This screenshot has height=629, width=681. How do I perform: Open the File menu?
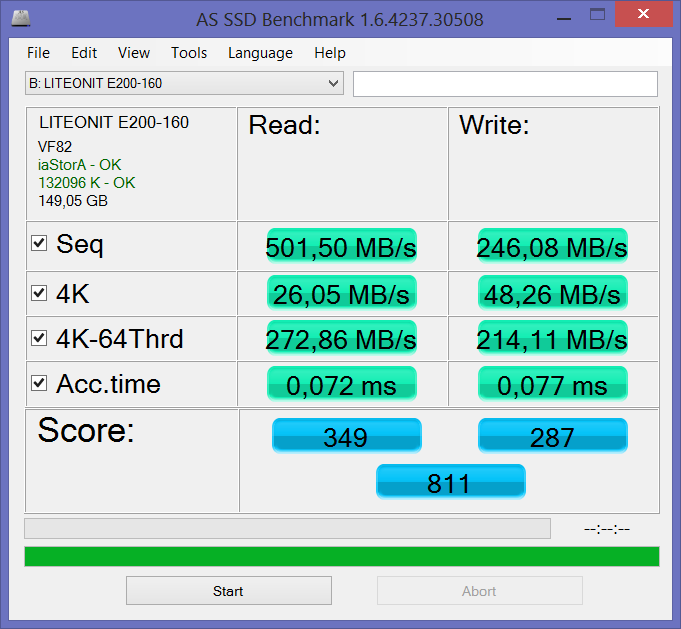[38, 53]
